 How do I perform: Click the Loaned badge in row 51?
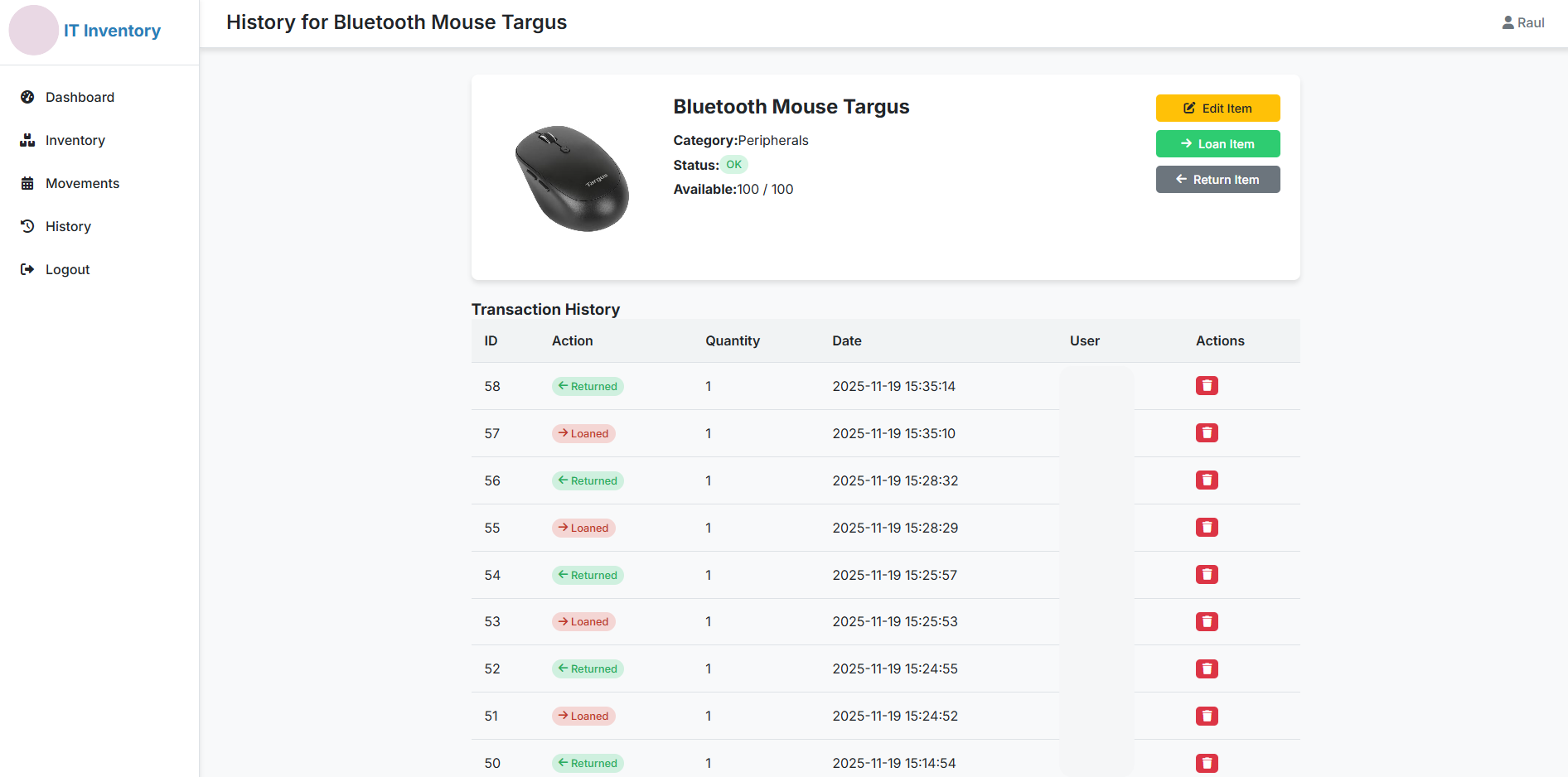tap(583, 716)
